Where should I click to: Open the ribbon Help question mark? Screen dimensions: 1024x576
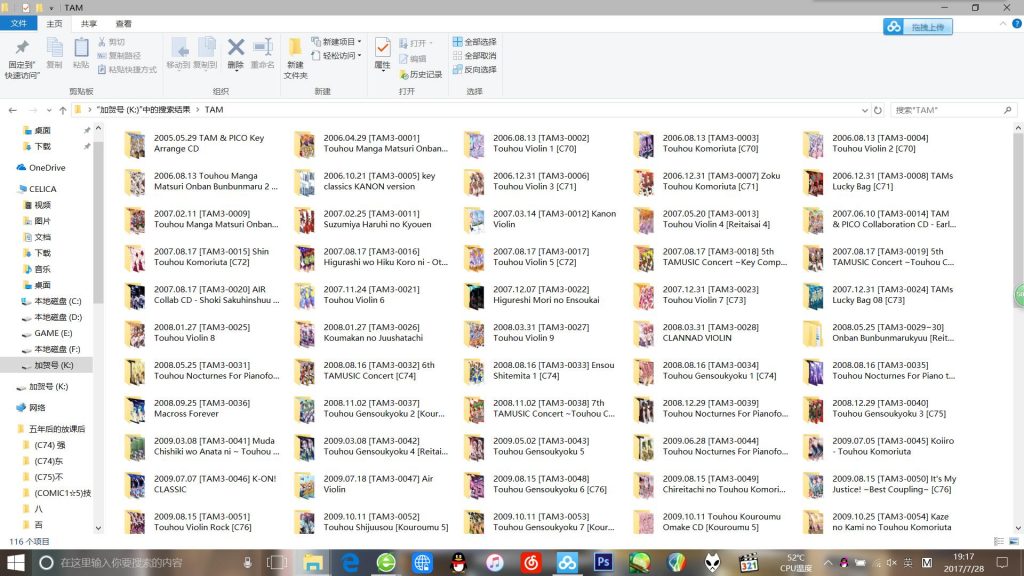coord(1016,24)
